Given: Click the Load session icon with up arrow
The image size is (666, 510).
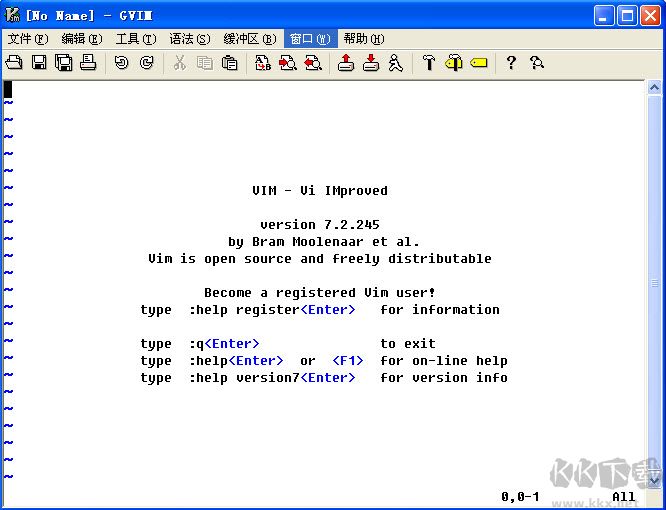Looking at the screenshot, I should [346, 63].
